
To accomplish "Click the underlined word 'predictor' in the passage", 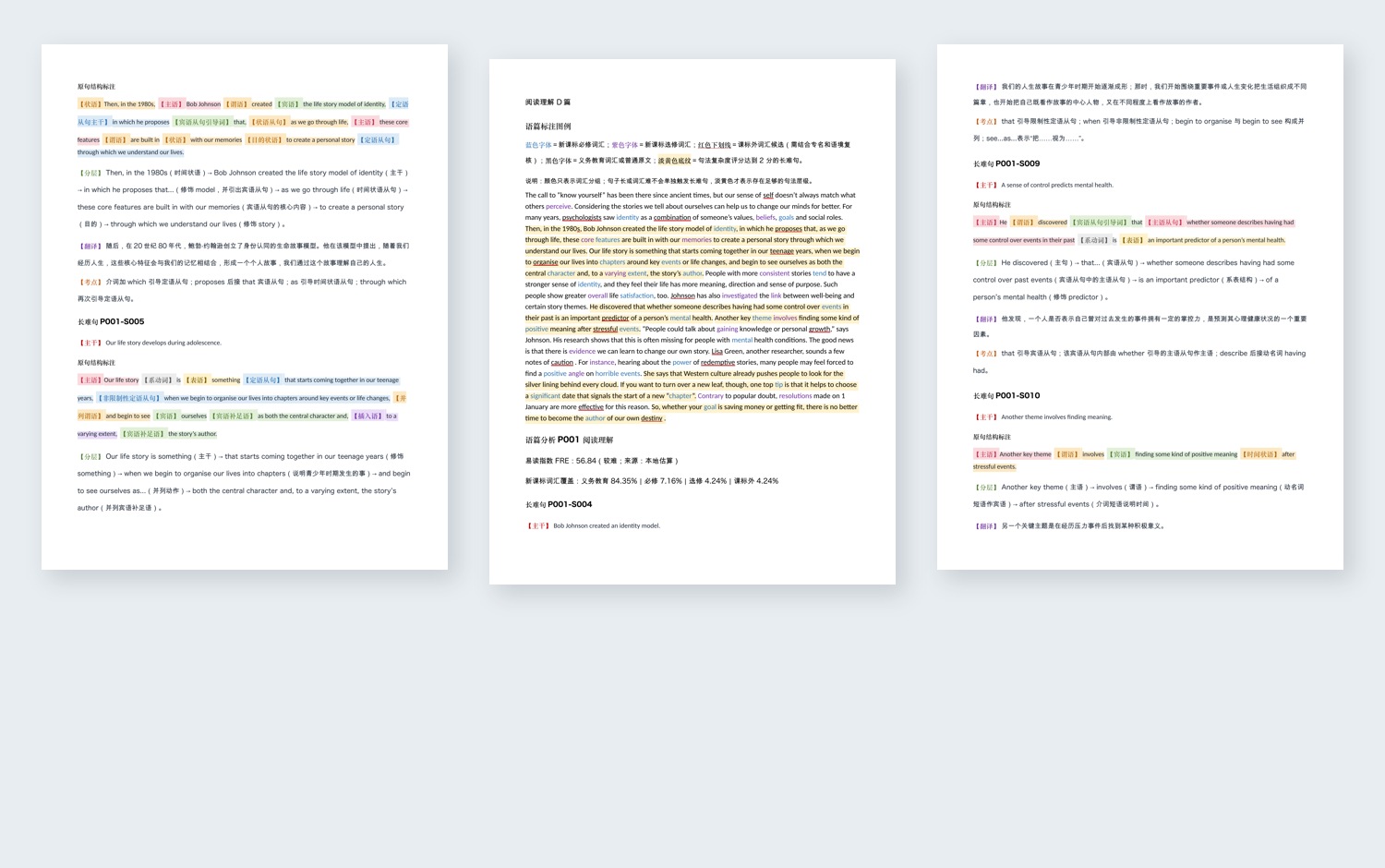I will pos(615,318).
